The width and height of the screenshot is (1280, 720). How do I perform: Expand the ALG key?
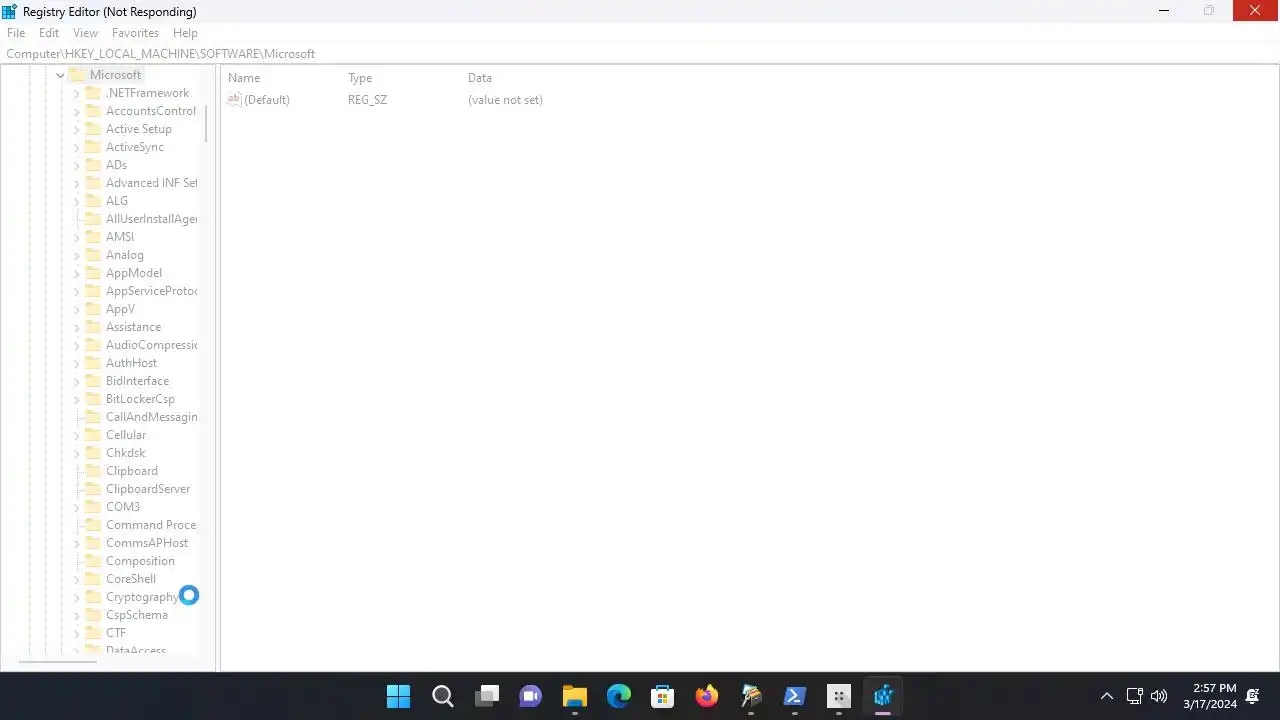coord(77,201)
